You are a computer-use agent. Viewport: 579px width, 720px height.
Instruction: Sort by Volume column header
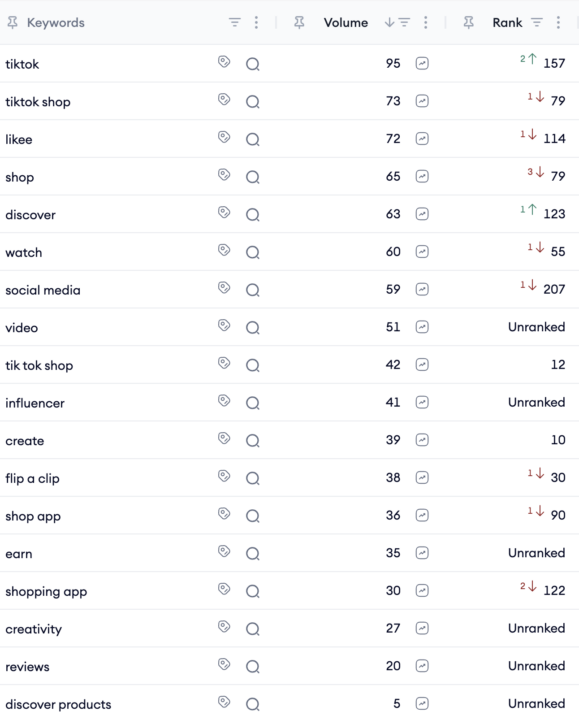[x=346, y=22]
